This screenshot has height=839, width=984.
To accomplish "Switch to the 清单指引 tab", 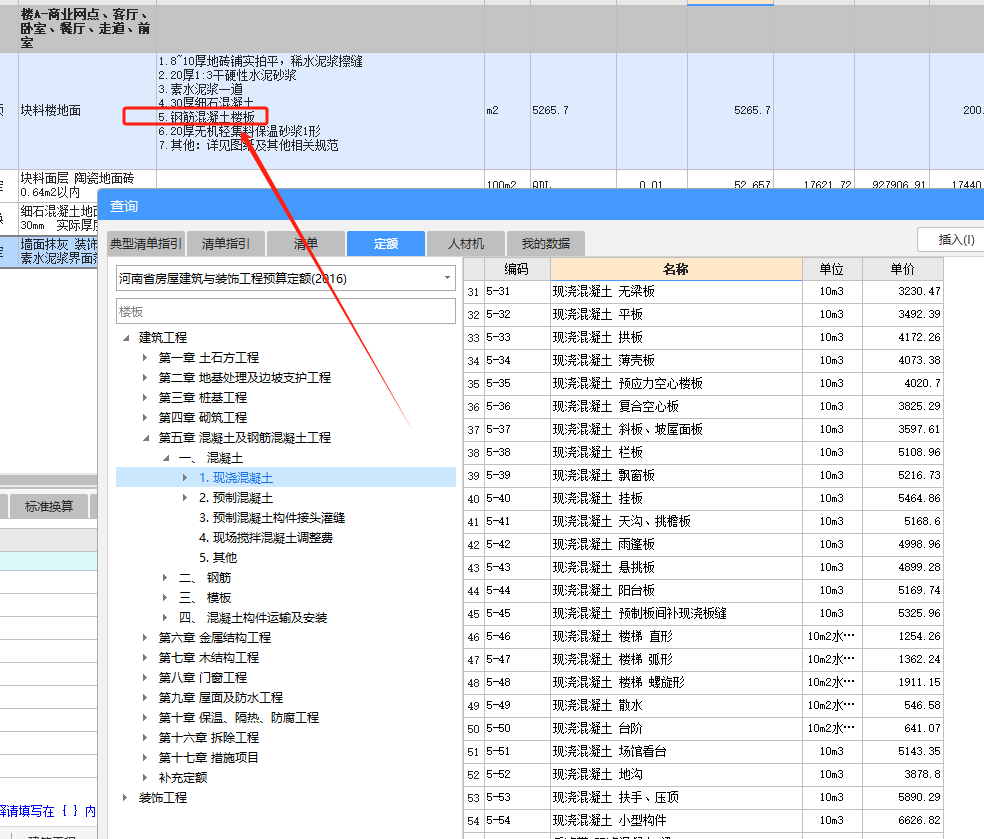I will click(226, 243).
